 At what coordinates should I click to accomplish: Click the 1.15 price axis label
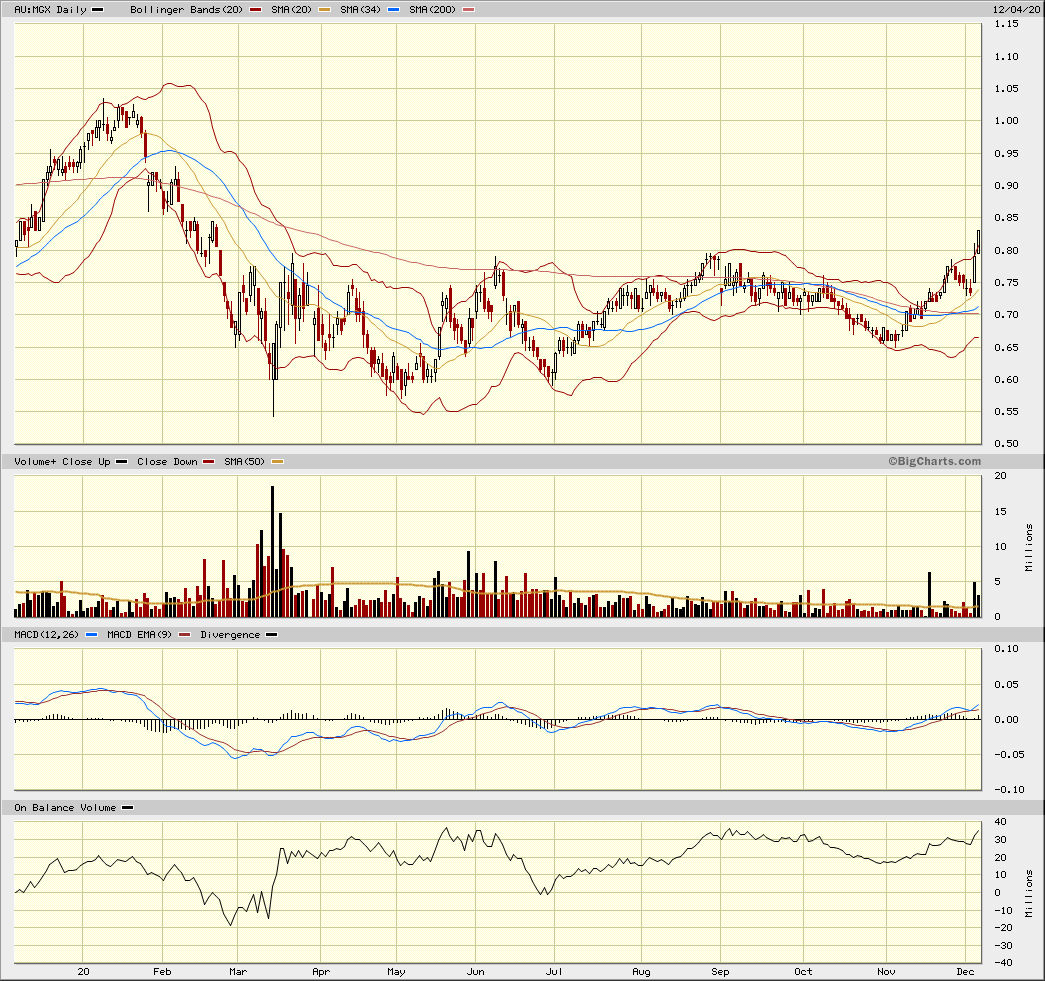(x=1006, y=24)
